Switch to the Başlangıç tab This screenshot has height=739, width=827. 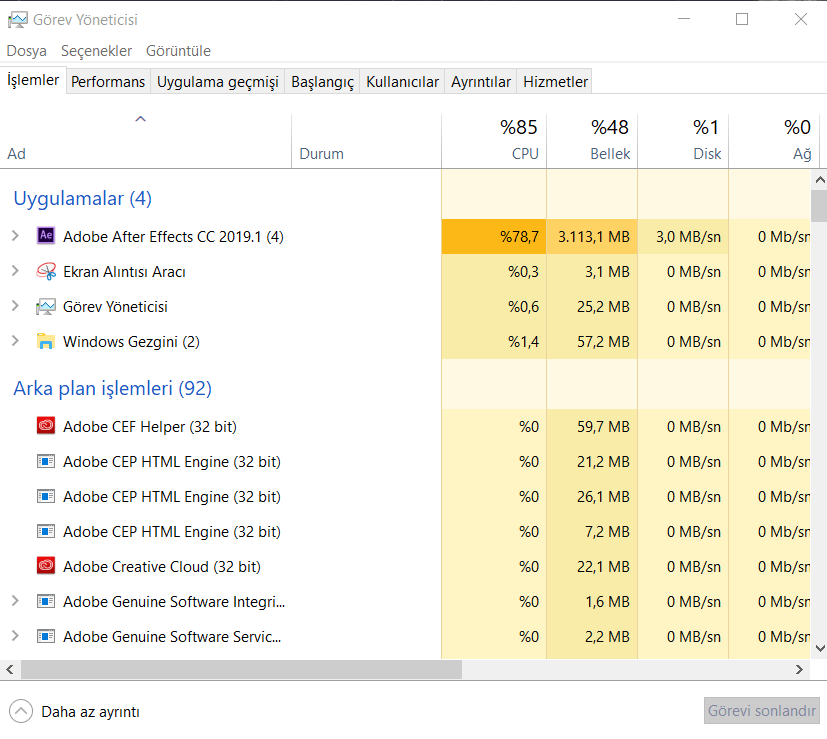click(322, 82)
